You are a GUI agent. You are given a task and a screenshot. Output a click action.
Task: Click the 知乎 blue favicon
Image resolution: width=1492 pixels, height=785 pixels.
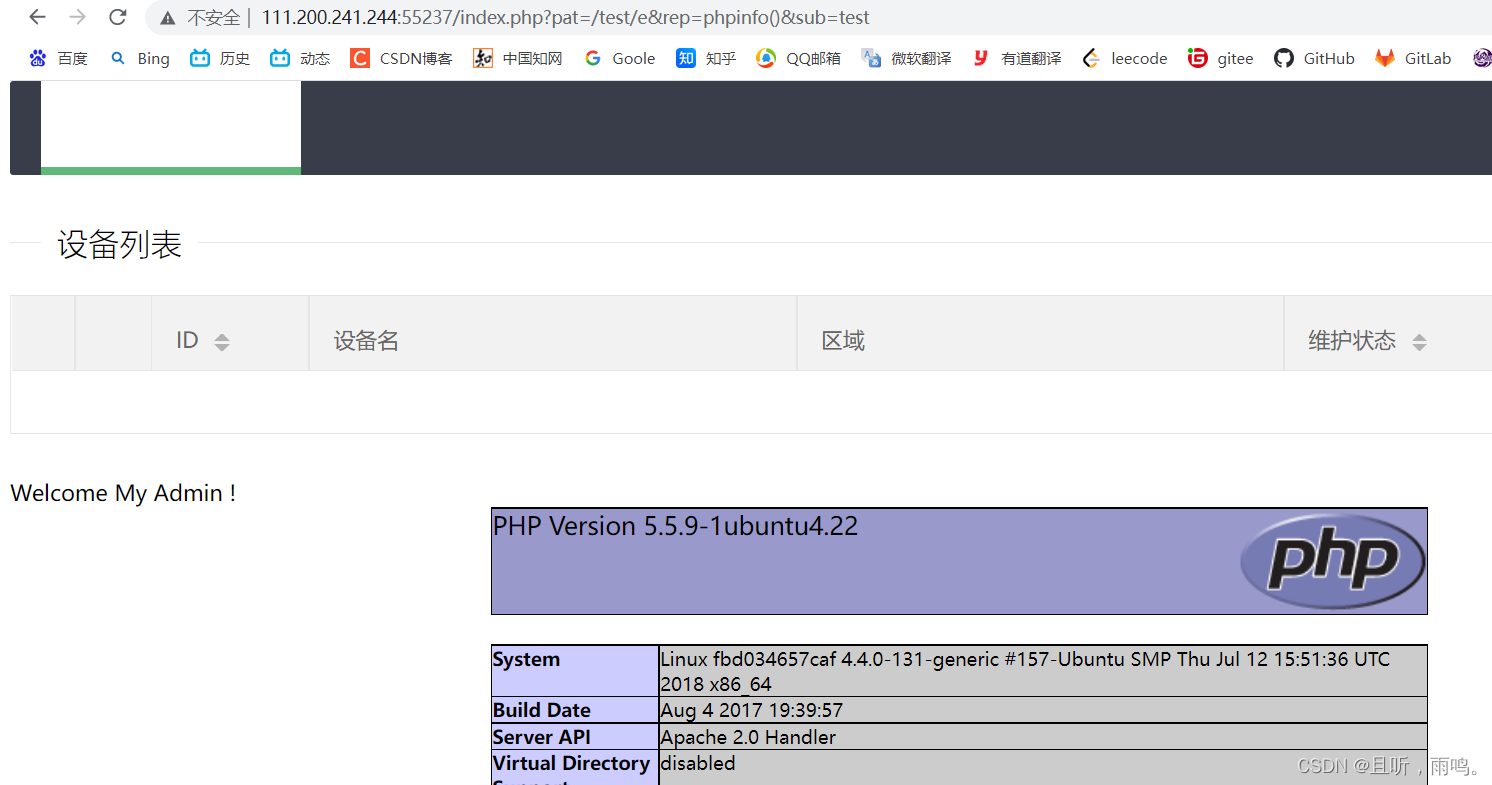[x=686, y=58]
